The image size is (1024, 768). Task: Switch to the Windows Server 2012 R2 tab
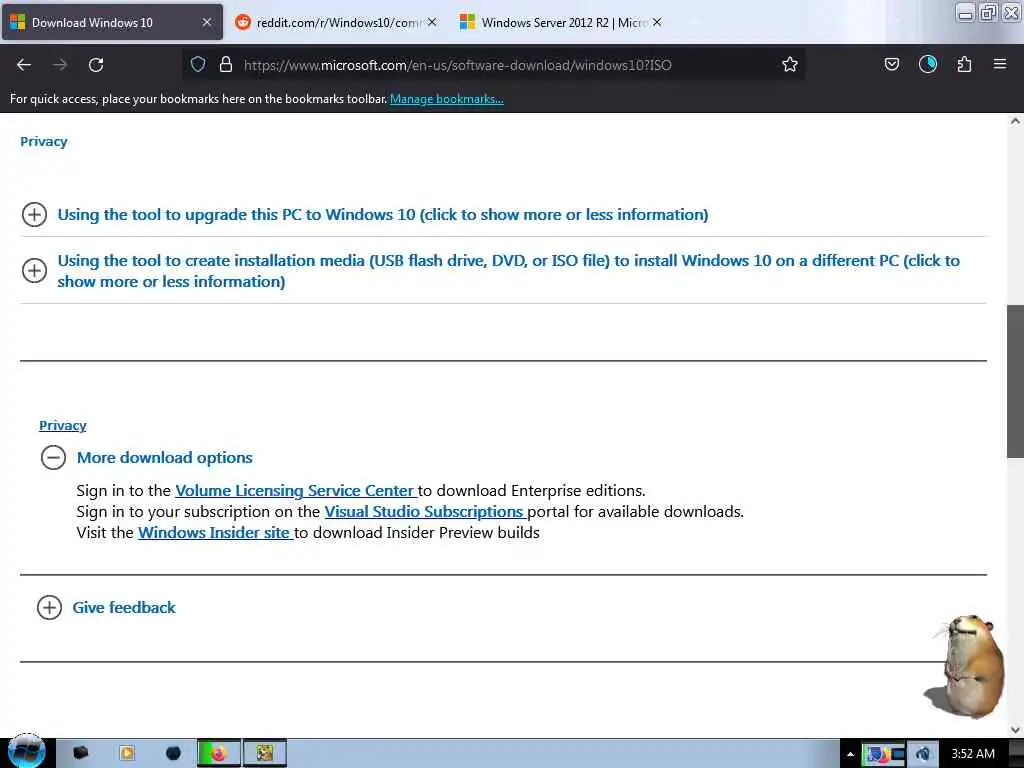[562, 23]
